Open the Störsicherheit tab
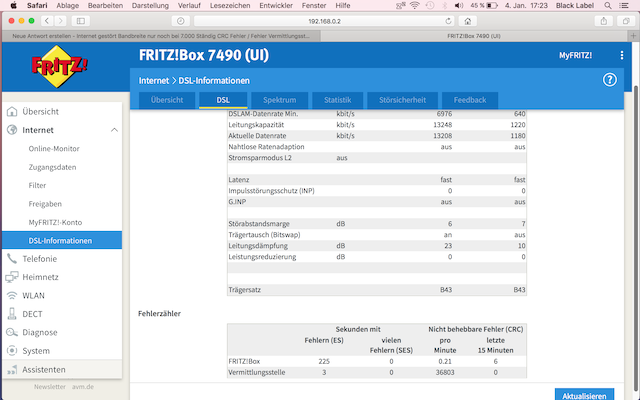 point(402,100)
